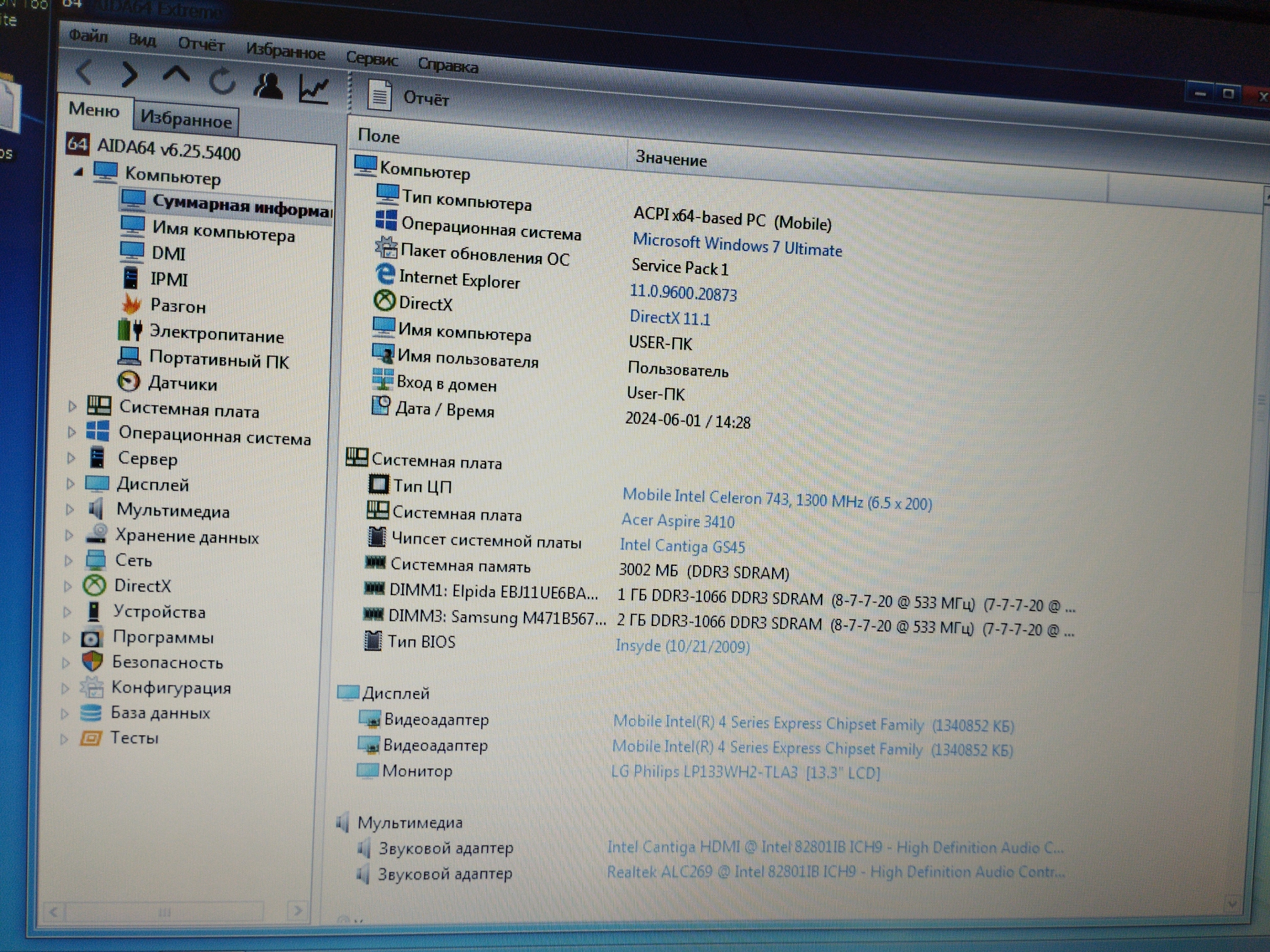
Task: Open the Intel Cantiga GS45 link
Action: point(682,546)
